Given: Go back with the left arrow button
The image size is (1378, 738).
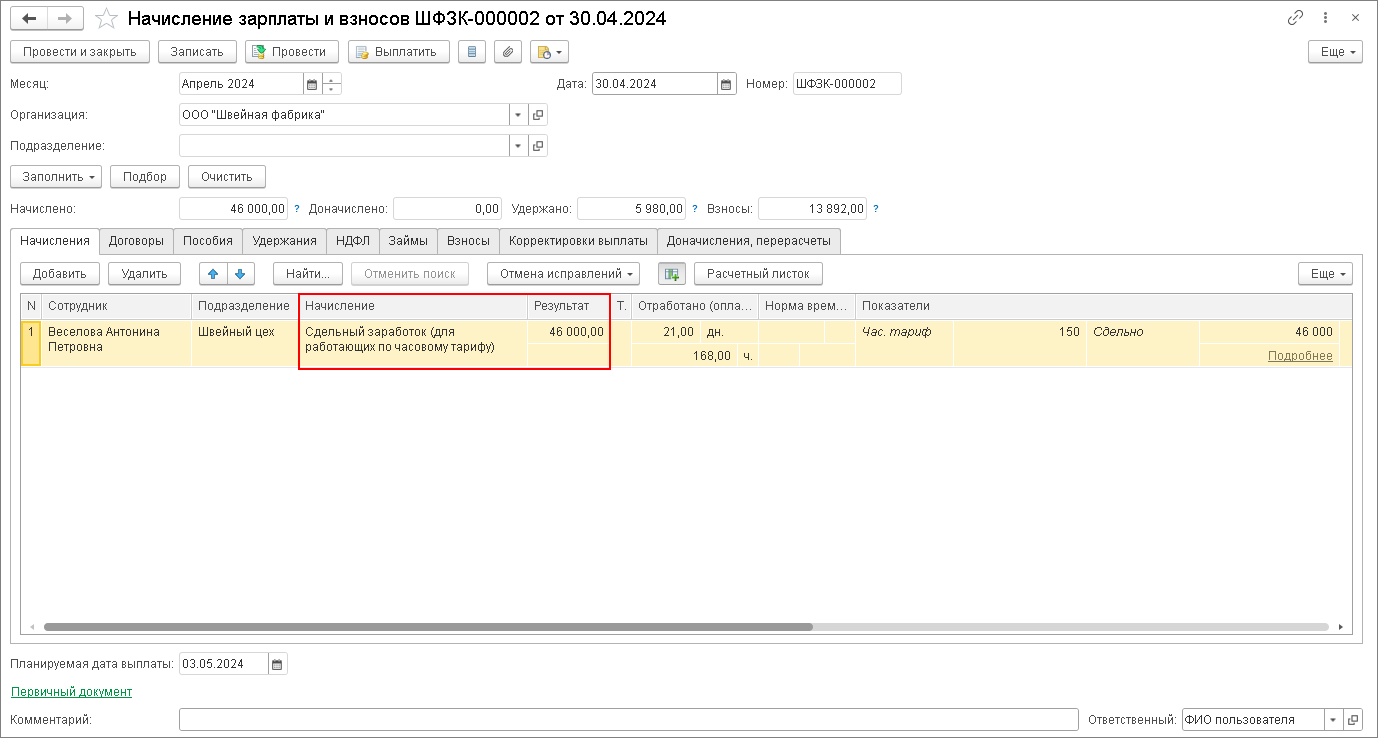Looking at the screenshot, I should coord(29,18).
